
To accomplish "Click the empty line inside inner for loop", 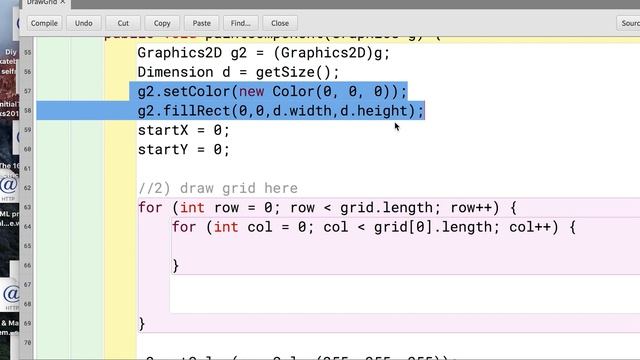I will (405, 246).
